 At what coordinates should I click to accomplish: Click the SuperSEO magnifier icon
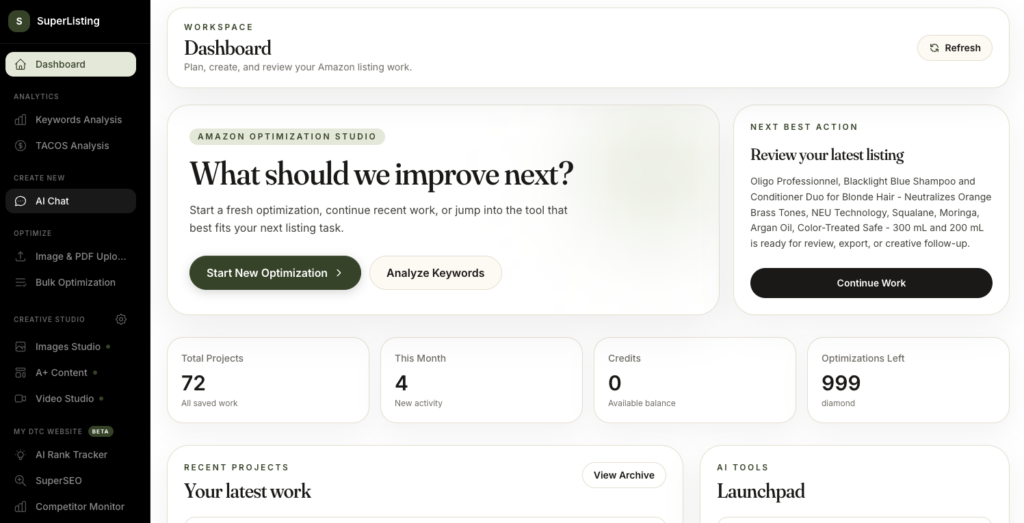[21, 481]
